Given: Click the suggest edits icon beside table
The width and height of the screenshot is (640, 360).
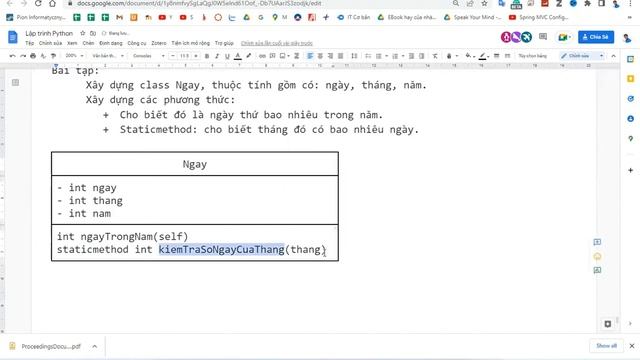Looking at the screenshot, I should (x=597, y=270).
